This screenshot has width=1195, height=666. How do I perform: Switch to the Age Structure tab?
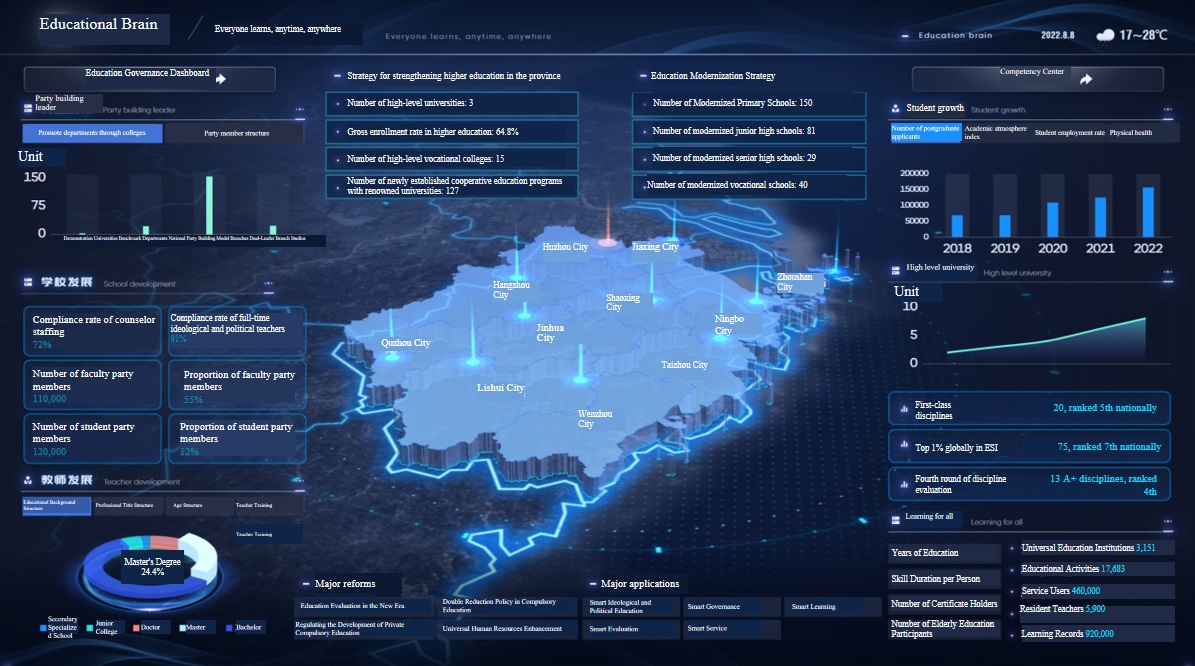(188, 505)
